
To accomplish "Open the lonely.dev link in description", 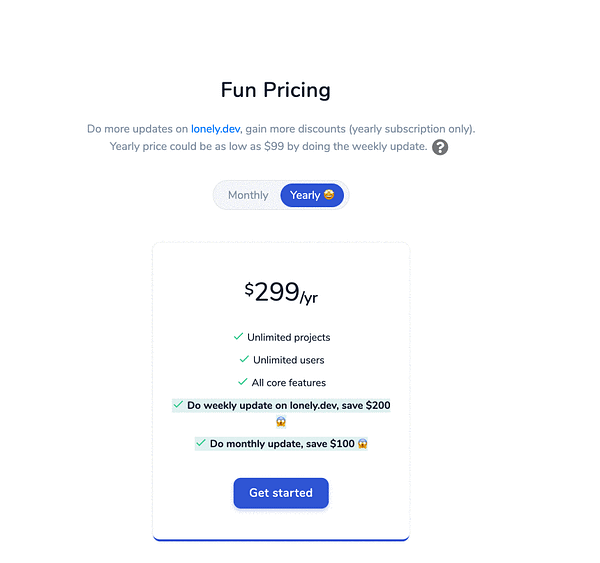I will [215, 129].
